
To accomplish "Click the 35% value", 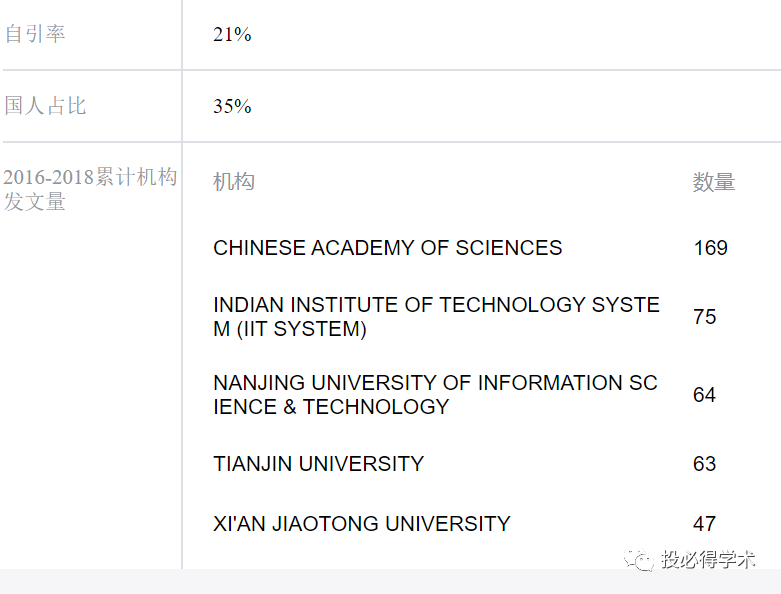I will pos(232,106).
